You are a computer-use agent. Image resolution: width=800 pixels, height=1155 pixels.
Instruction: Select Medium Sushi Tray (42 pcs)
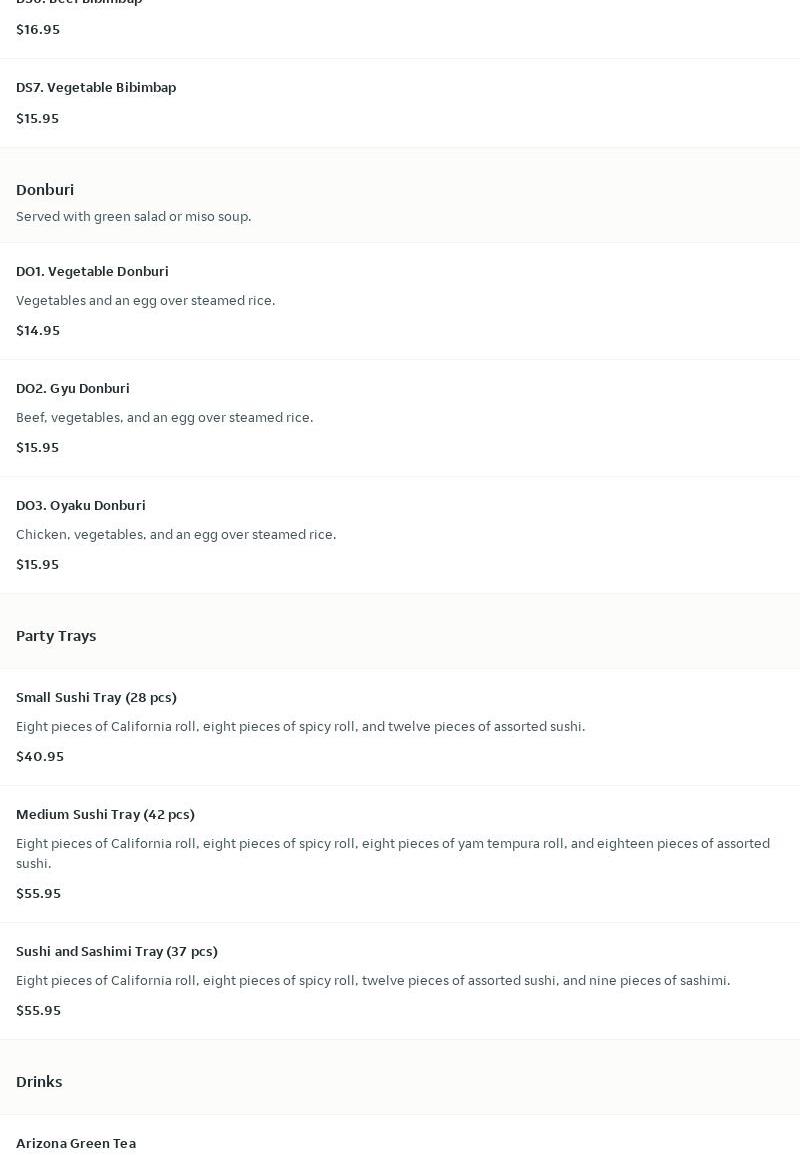[x=105, y=815]
